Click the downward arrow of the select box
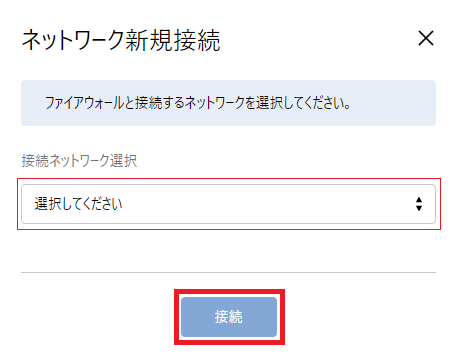 (419, 208)
